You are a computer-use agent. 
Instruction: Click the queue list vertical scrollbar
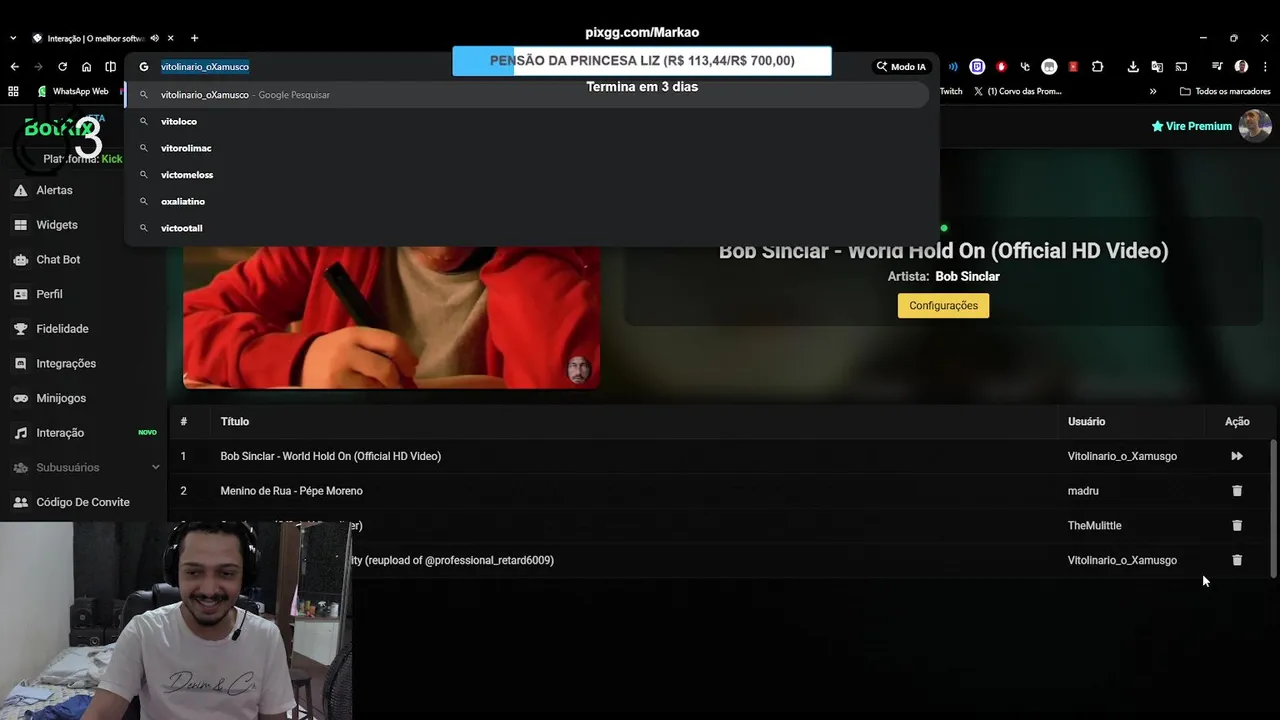1273,508
